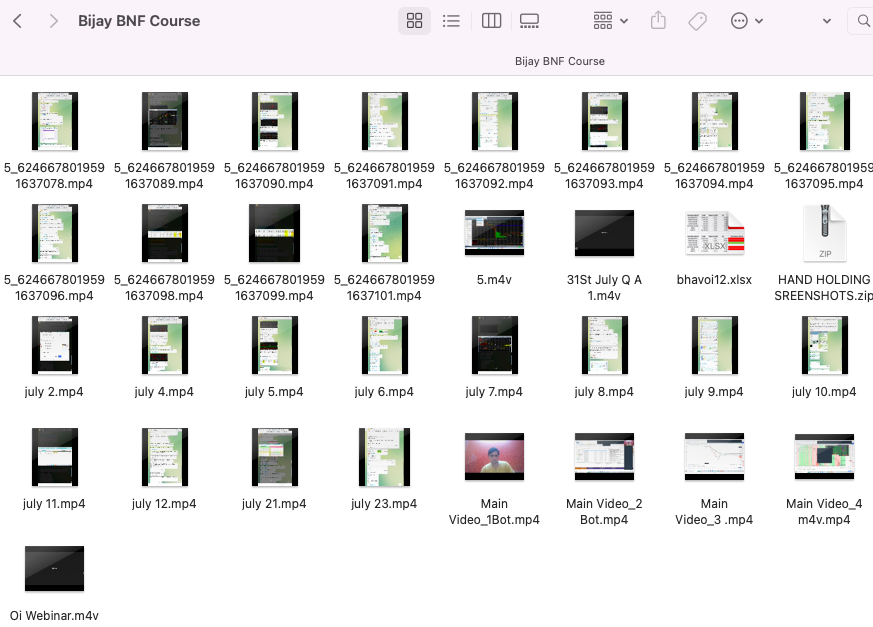Select the HAND HOLDING SREENSHOTS.zip archive icon

click(824, 233)
